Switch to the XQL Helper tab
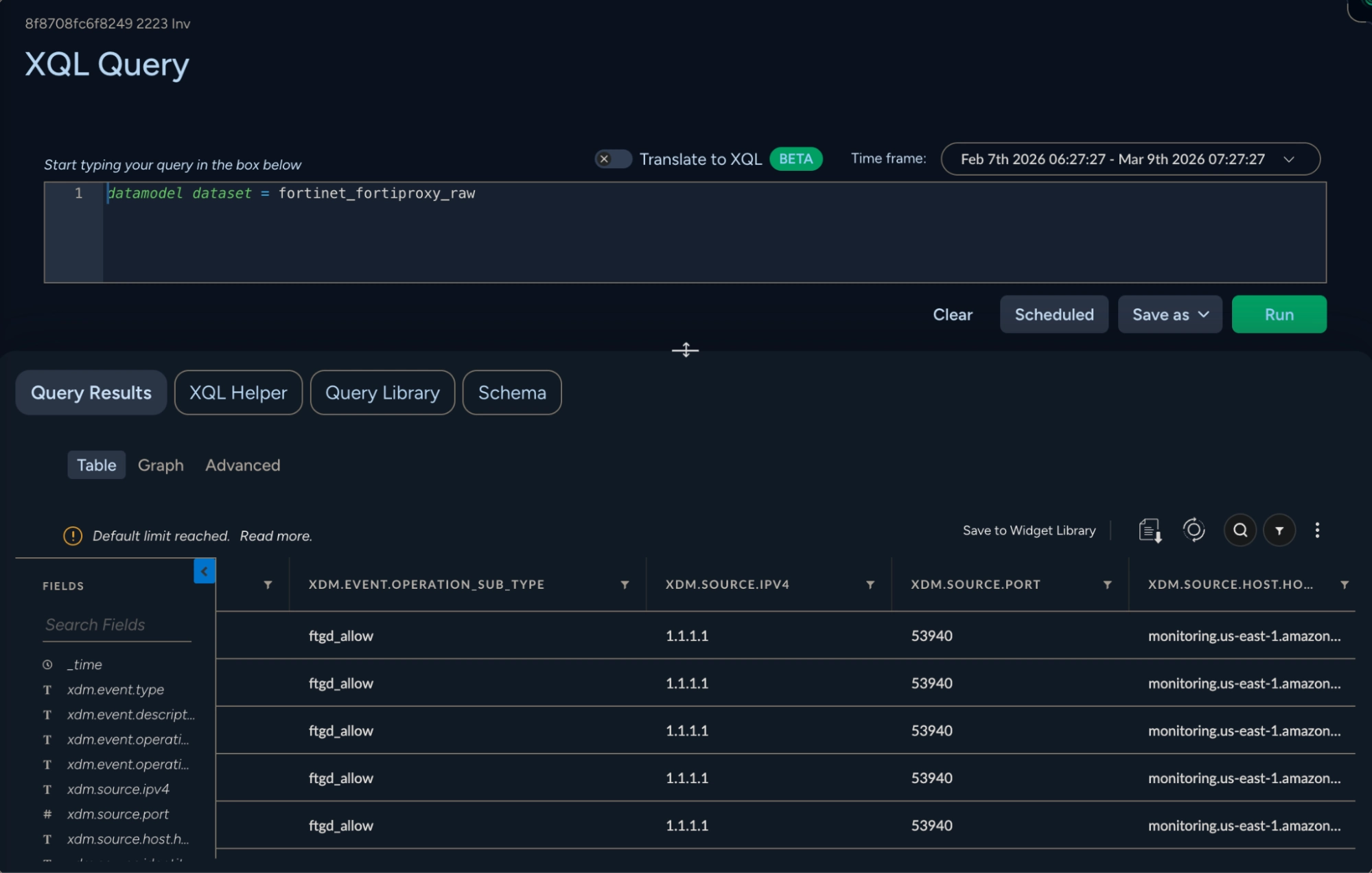1372x873 pixels. 238,393
